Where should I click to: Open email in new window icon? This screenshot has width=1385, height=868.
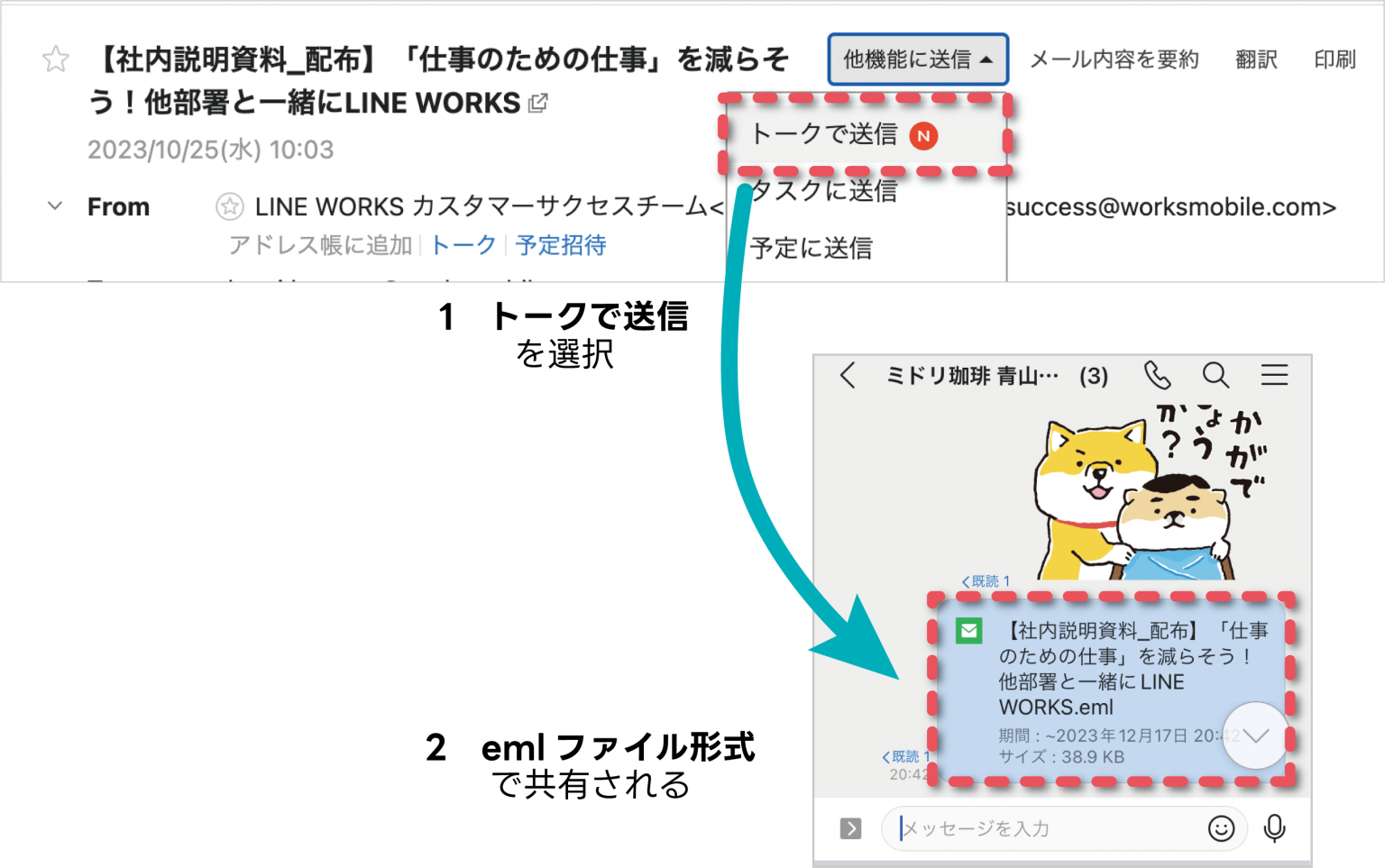click(x=538, y=104)
